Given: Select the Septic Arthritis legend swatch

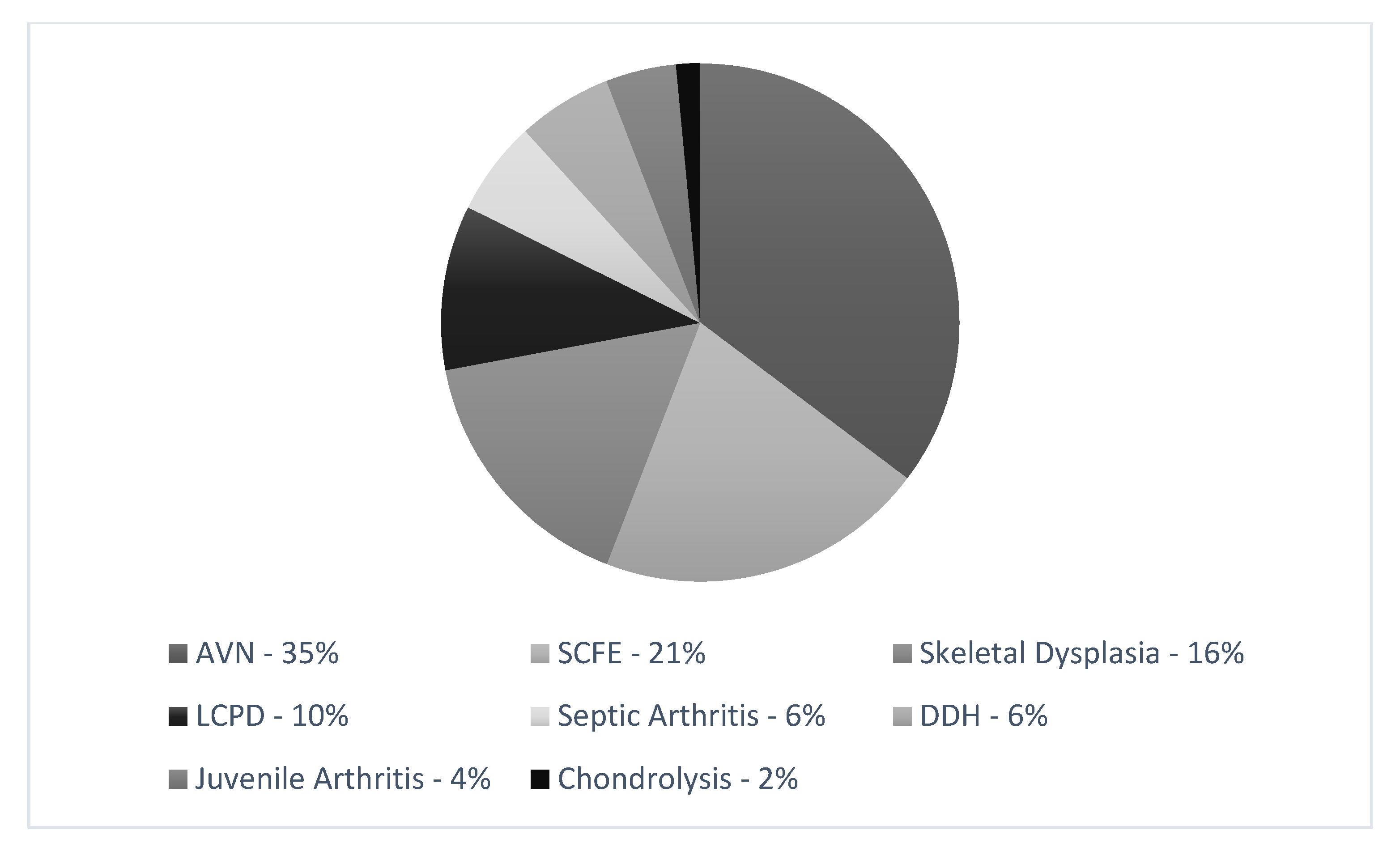Looking at the screenshot, I should 540,716.
